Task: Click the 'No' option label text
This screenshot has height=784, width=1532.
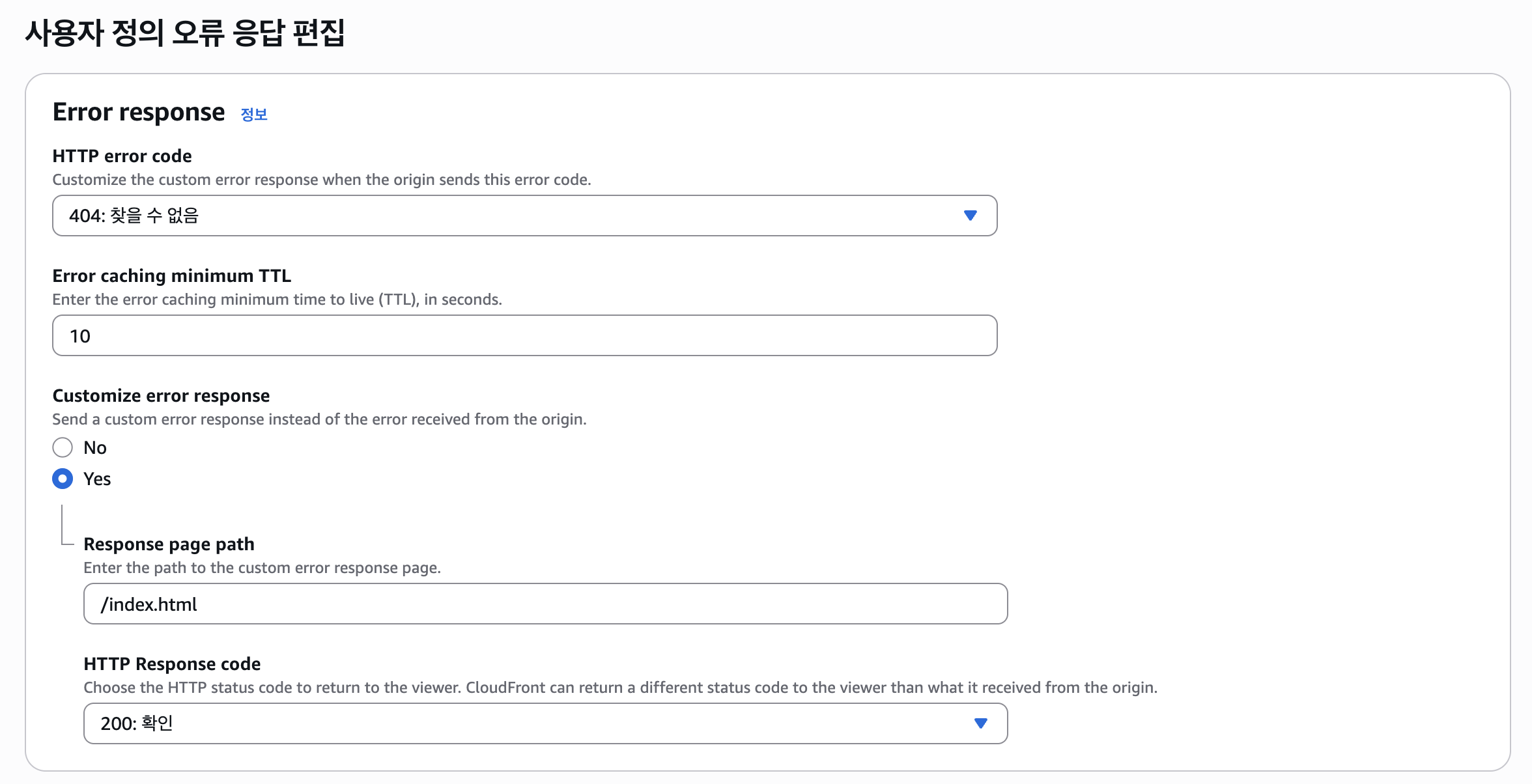Action: 95,448
